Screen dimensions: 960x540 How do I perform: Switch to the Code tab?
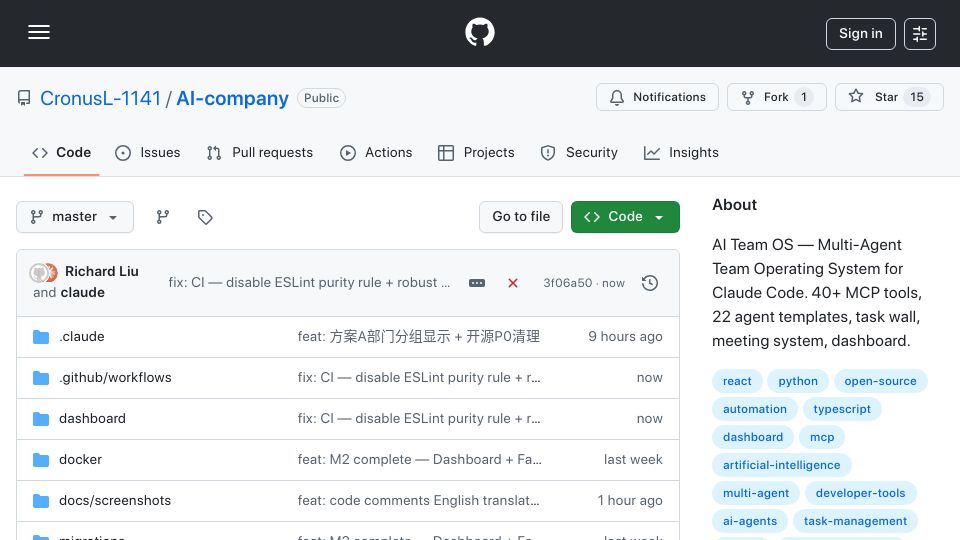pos(61,152)
